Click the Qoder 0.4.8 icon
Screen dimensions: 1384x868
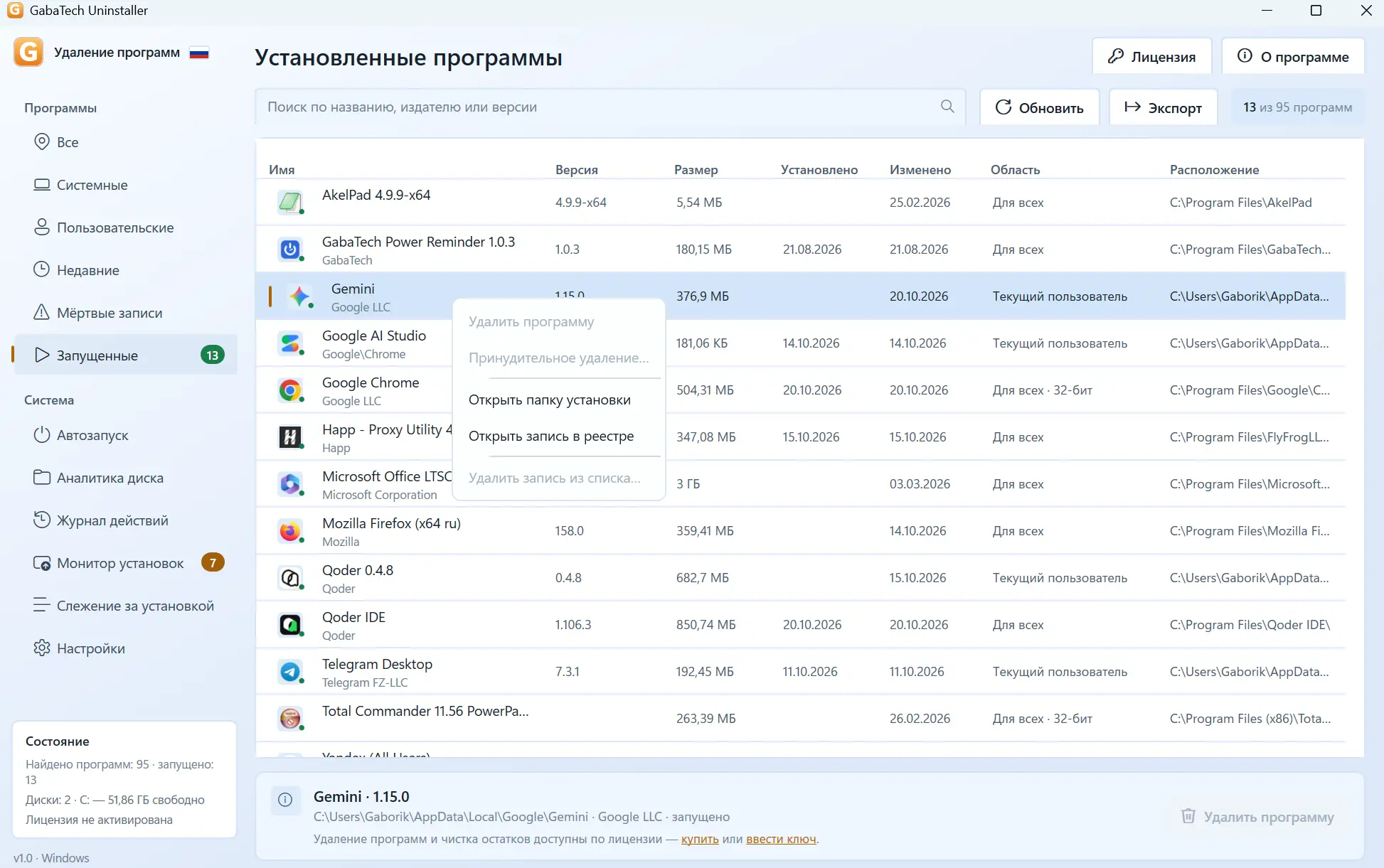(x=290, y=578)
